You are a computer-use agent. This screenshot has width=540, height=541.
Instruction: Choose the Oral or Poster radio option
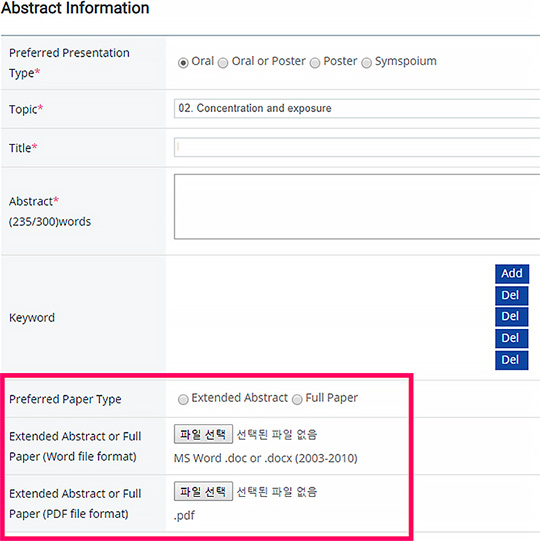[x=223, y=63]
